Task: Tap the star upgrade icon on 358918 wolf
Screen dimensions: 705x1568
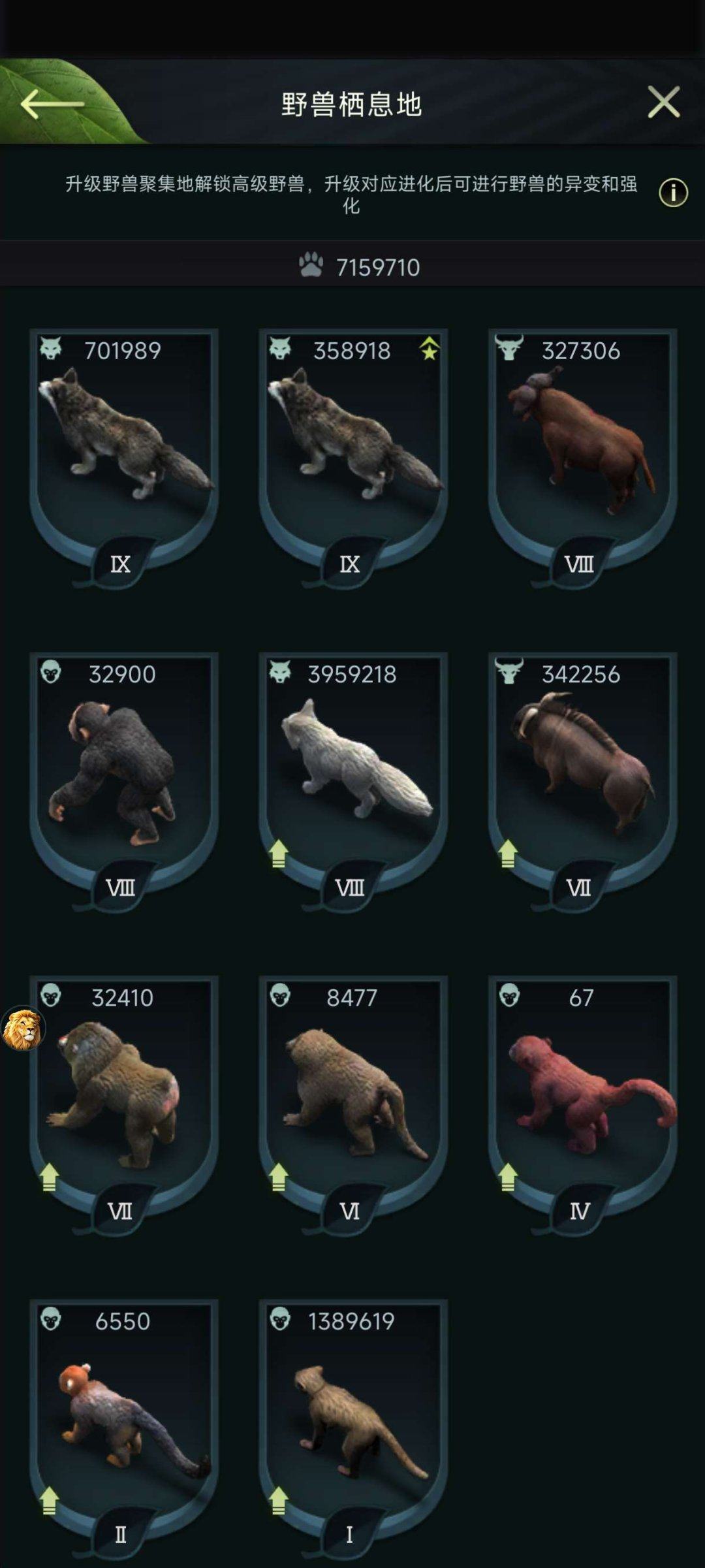Action: coord(429,349)
